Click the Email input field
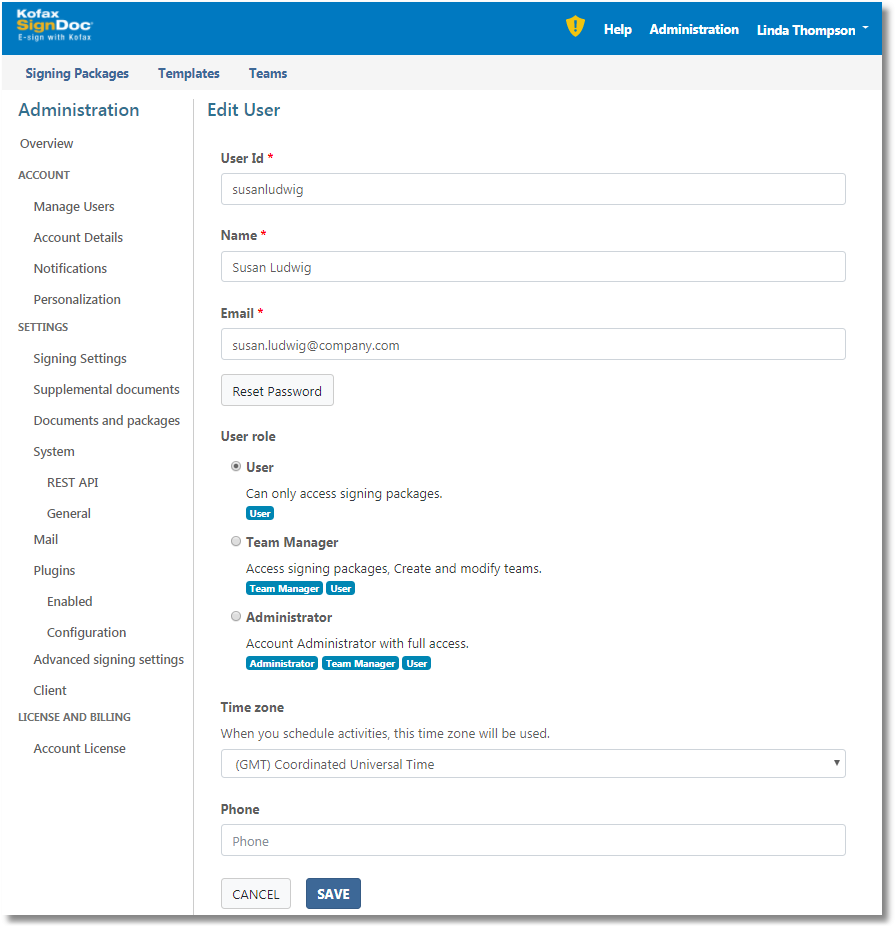The width and height of the screenshot is (896, 929). coord(532,345)
